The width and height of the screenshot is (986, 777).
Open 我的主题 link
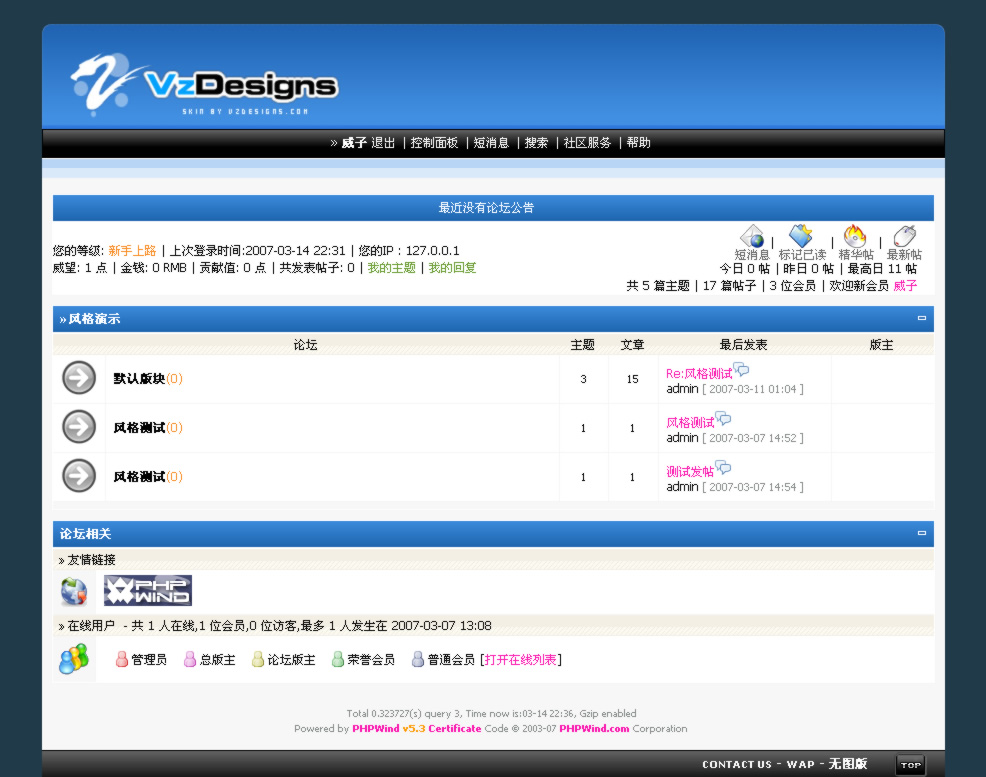click(392, 268)
